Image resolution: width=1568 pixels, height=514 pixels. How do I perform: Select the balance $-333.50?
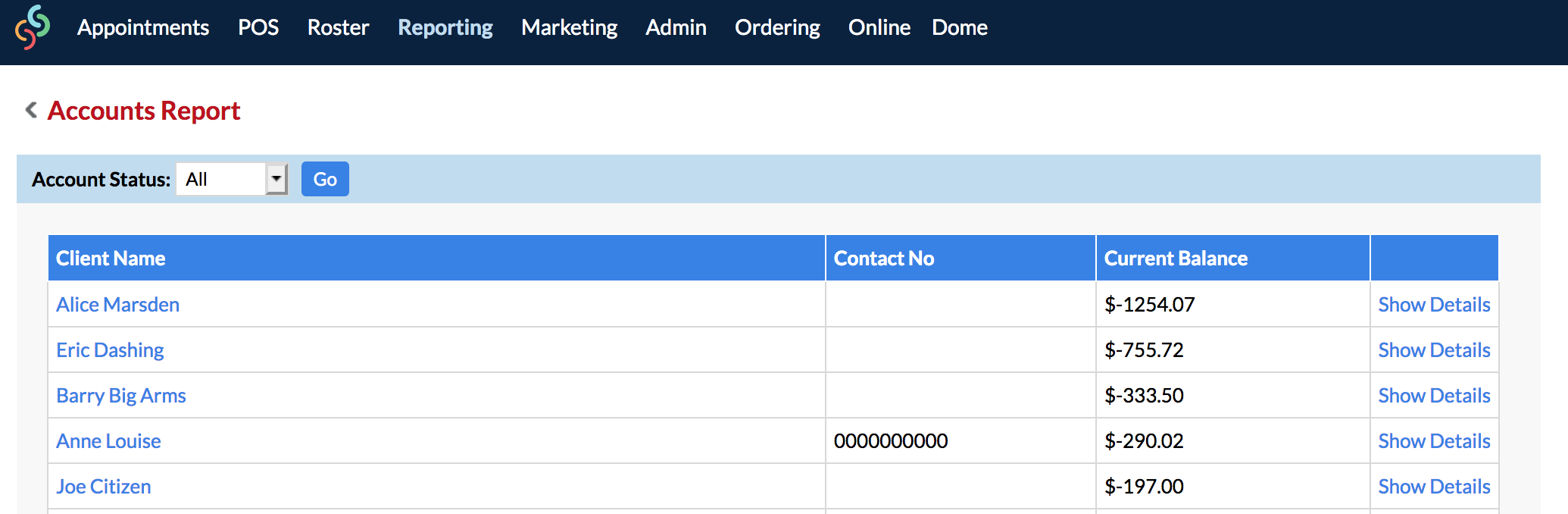click(x=1144, y=395)
